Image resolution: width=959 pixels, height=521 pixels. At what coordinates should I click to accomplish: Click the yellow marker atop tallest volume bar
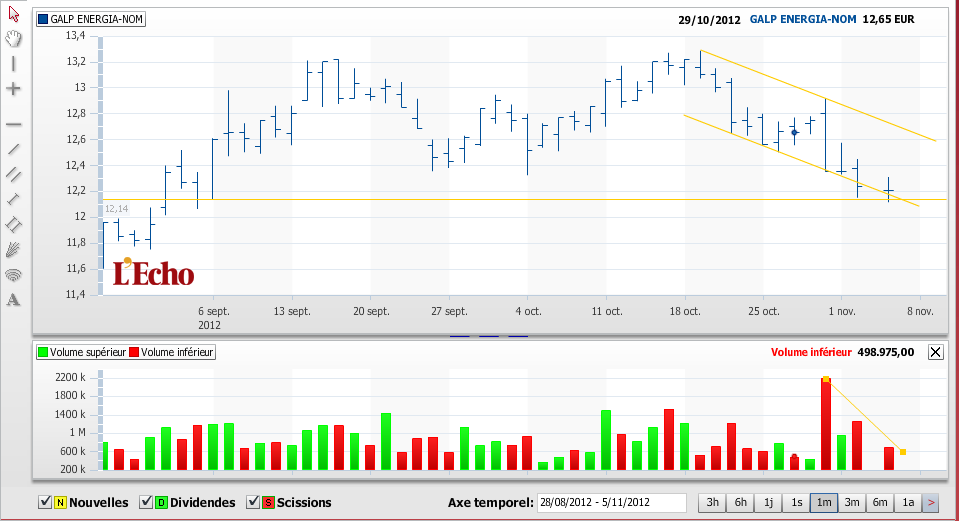pos(826,379)
